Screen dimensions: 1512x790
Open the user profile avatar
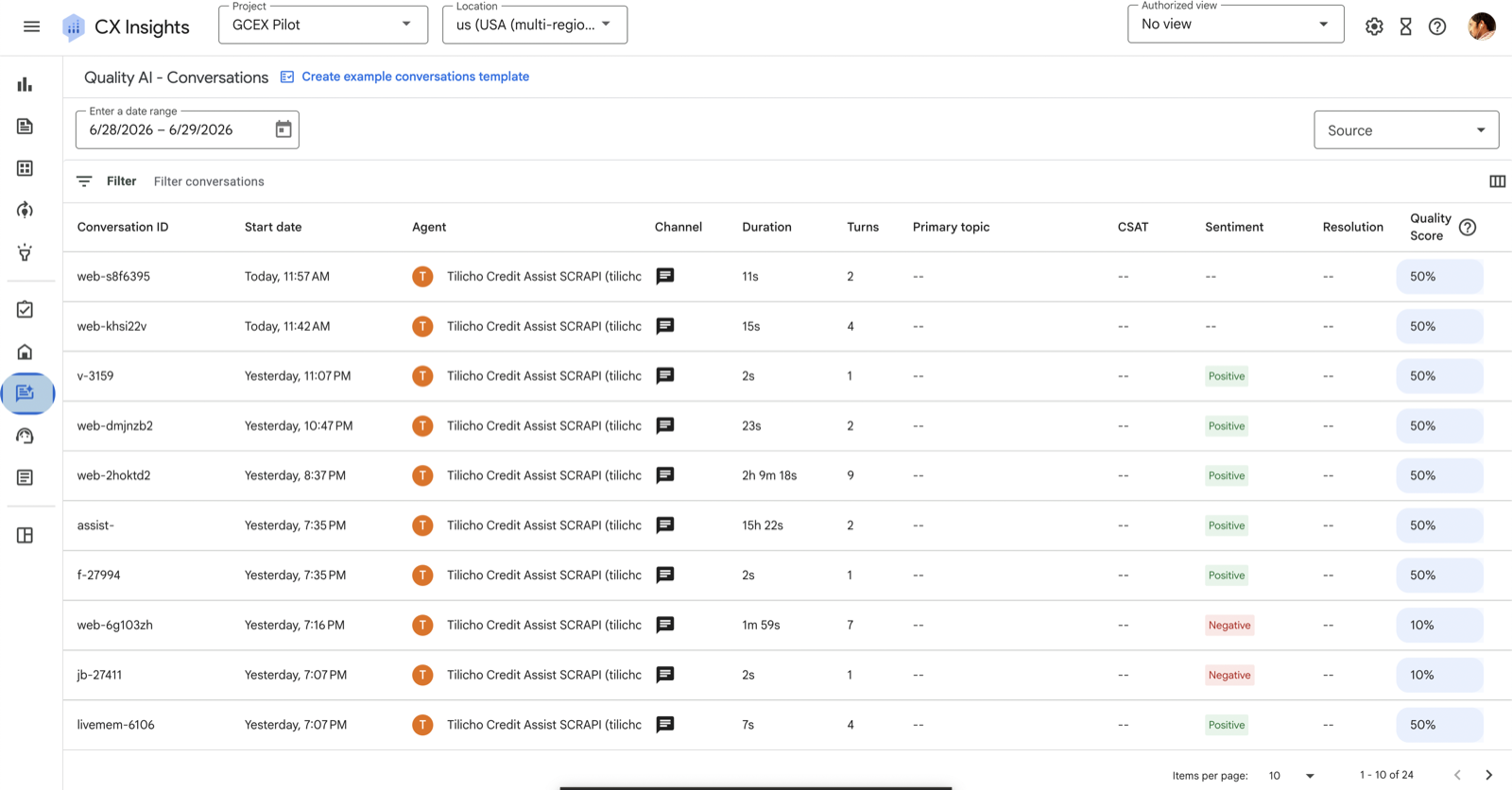pyautogui.click(x=1482, y=26)
